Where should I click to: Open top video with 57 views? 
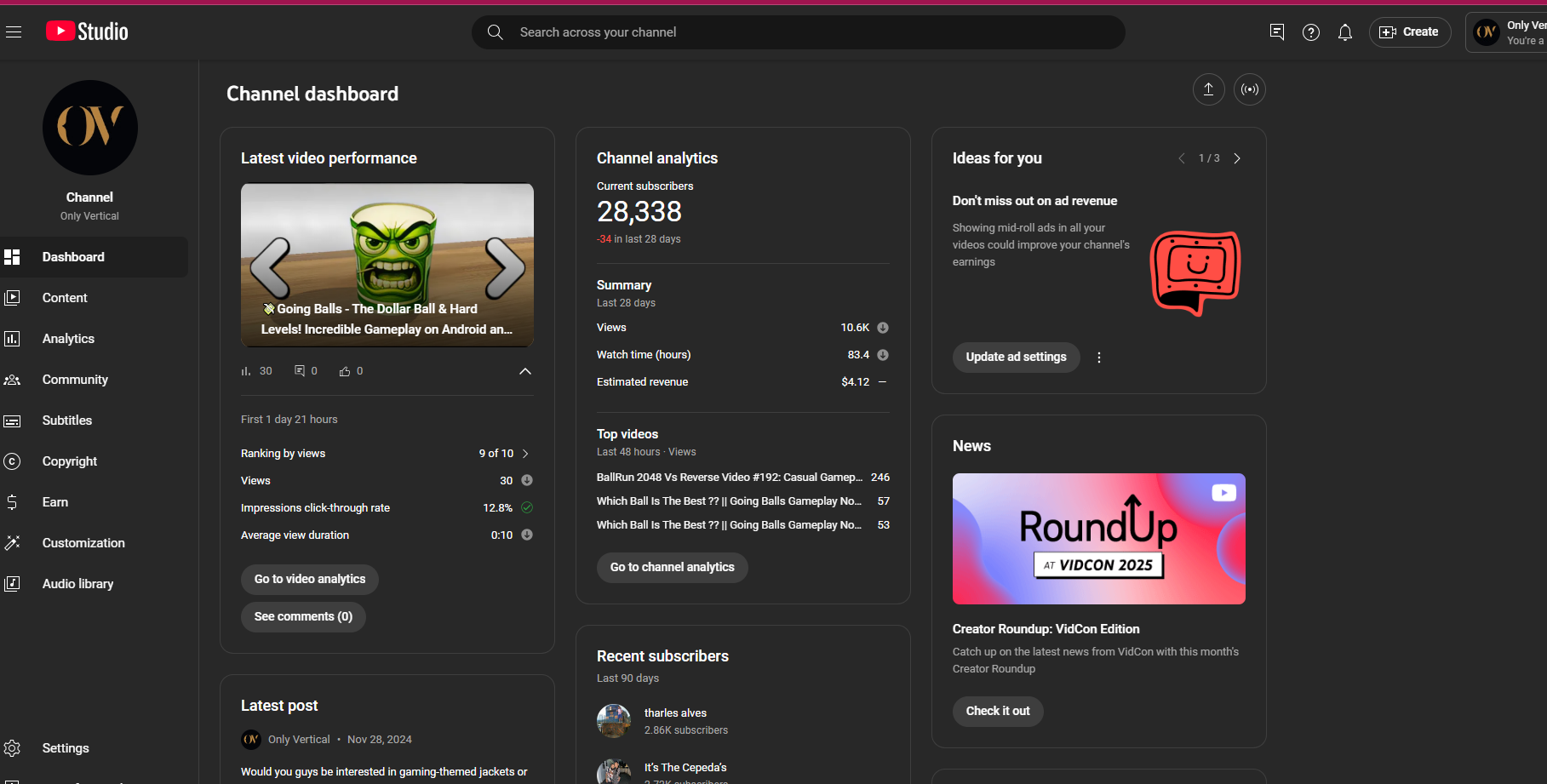point(743,501)
